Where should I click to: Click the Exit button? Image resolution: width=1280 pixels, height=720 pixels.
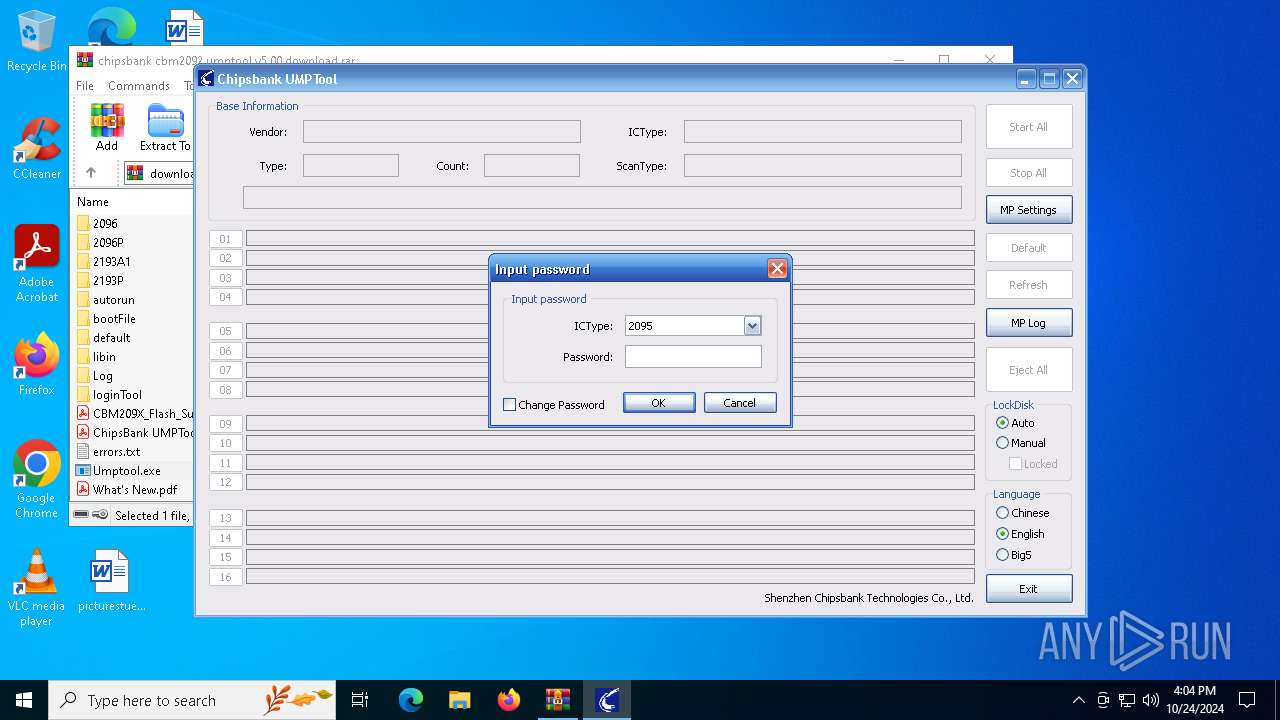(1028, 589)
